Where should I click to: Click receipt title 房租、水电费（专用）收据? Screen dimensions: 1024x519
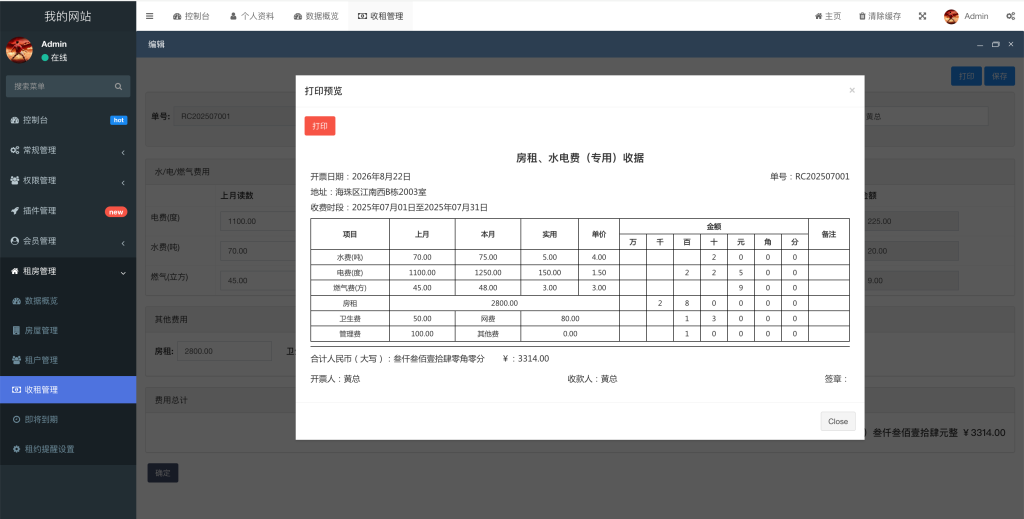coord(580,158)
